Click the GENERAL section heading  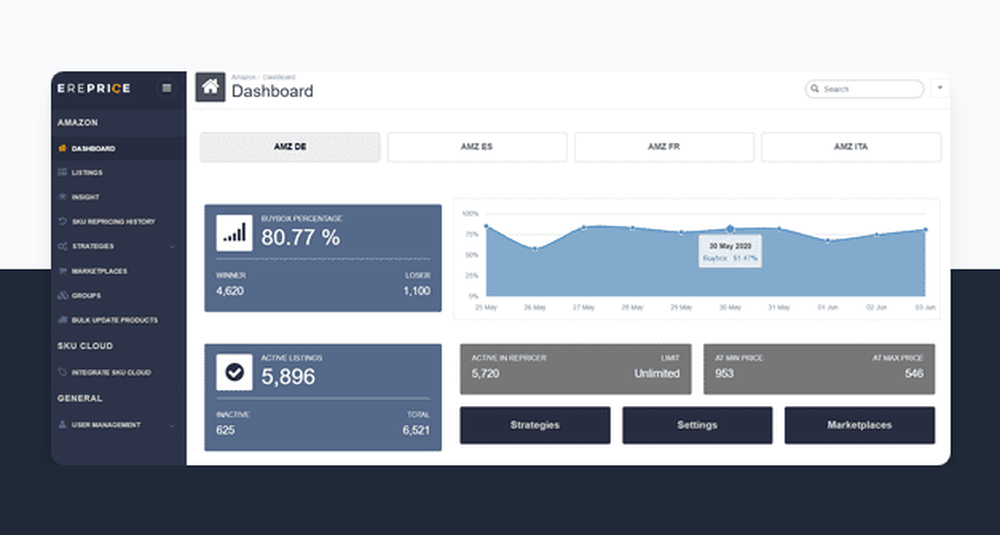pyautogui.click(x=80, y=398)
